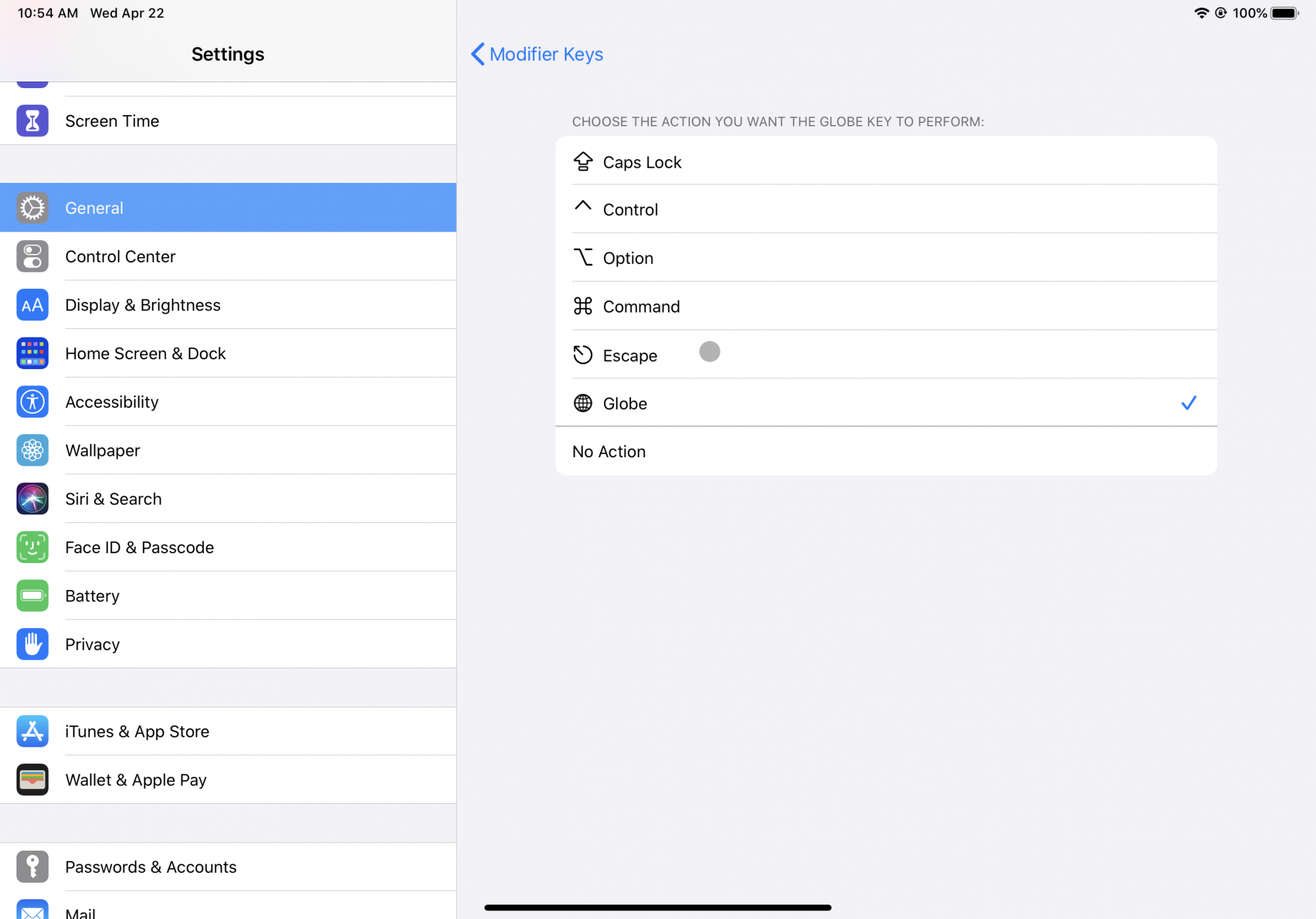The width and height of the screenshot is (1316, 919).
Task: Tap the Display & Brightness AA icon
Action: point(32,305)
